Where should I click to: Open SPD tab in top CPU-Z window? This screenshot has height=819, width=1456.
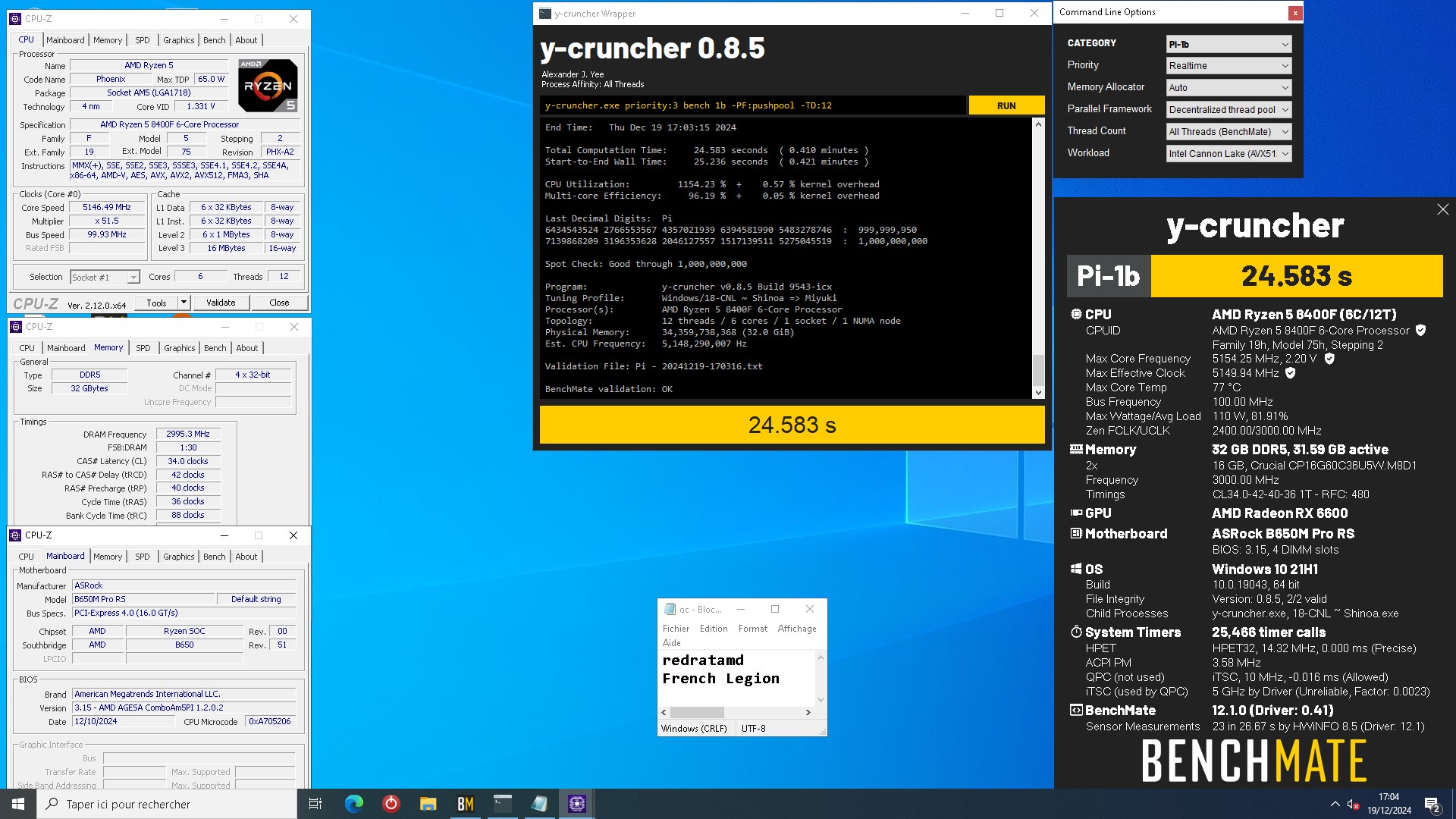tap(143, 40)
